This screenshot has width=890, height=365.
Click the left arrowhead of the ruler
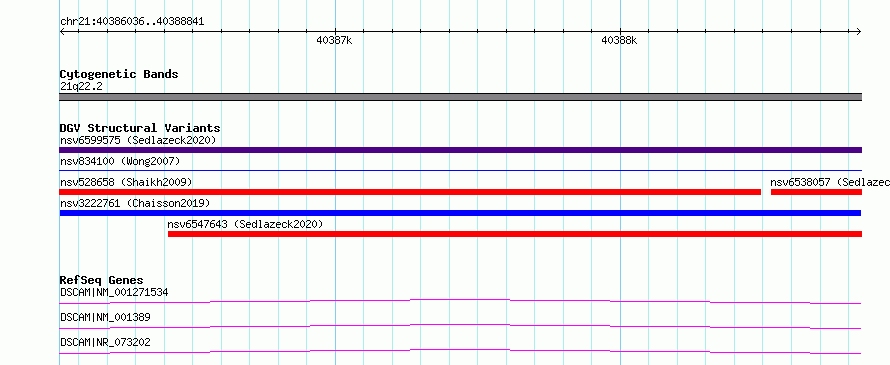(x=62, y=32)
